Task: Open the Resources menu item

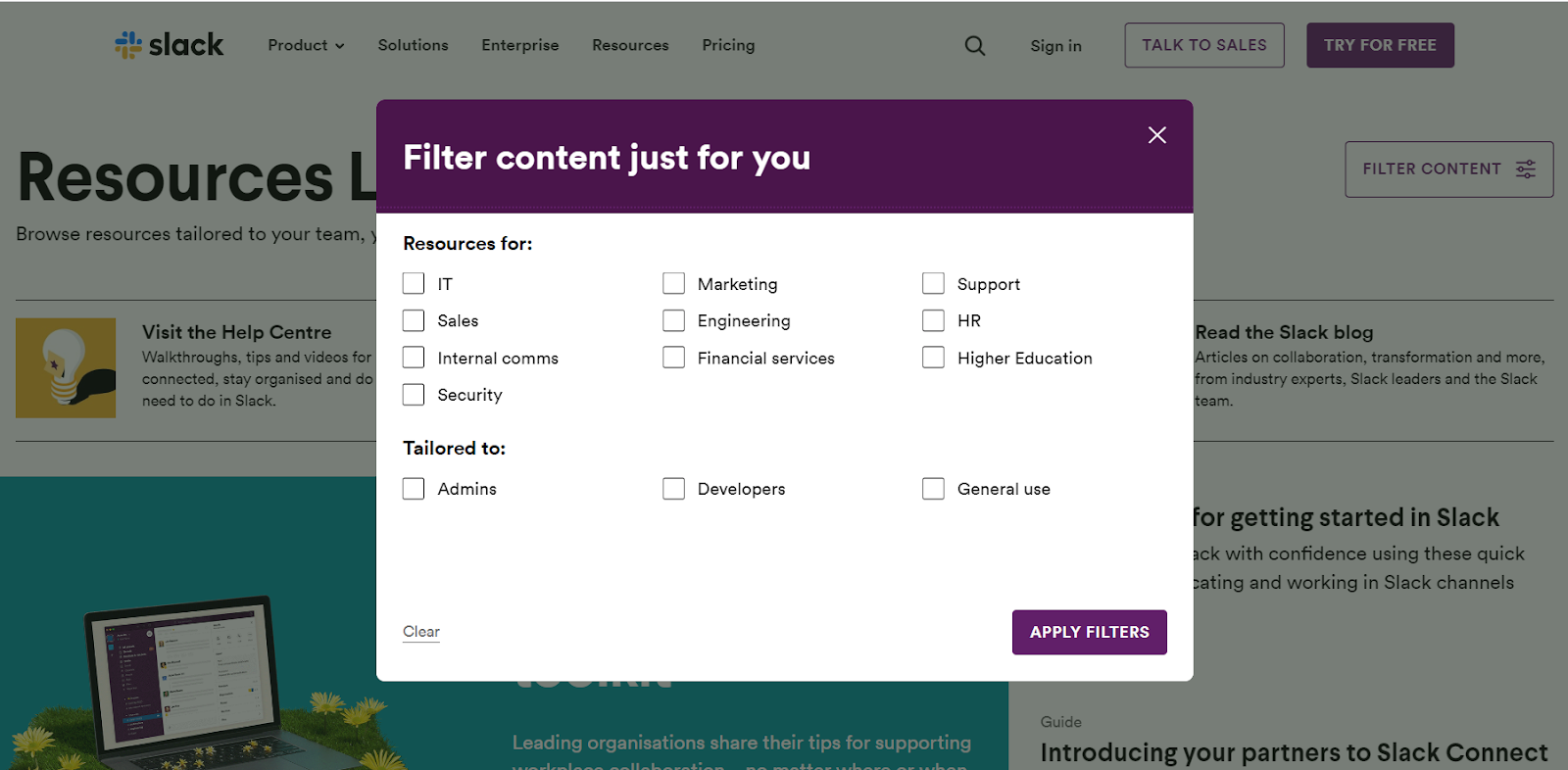Action: pos(630,45)
